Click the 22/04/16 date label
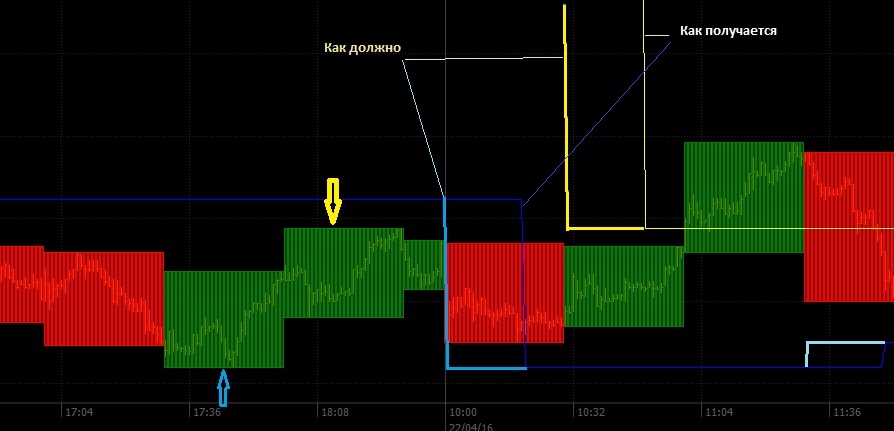 [471, 424]
